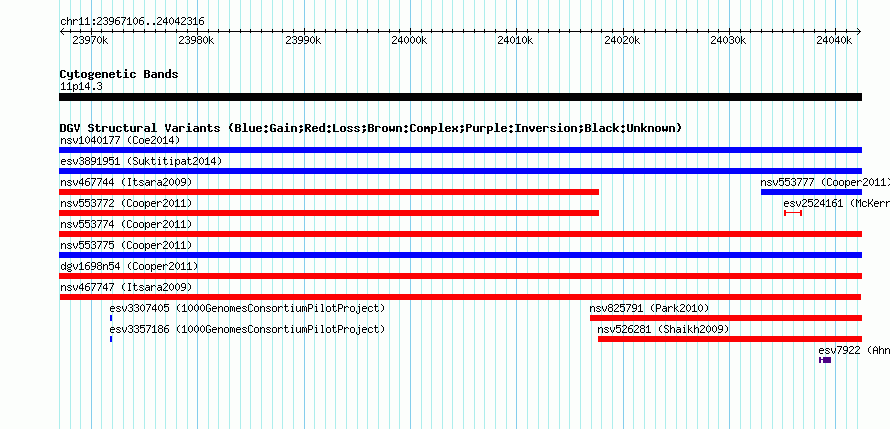890x429 pixels.
Task: Open the esv3891951 (Suktitipat2014) label
Action: coord(141,161)
